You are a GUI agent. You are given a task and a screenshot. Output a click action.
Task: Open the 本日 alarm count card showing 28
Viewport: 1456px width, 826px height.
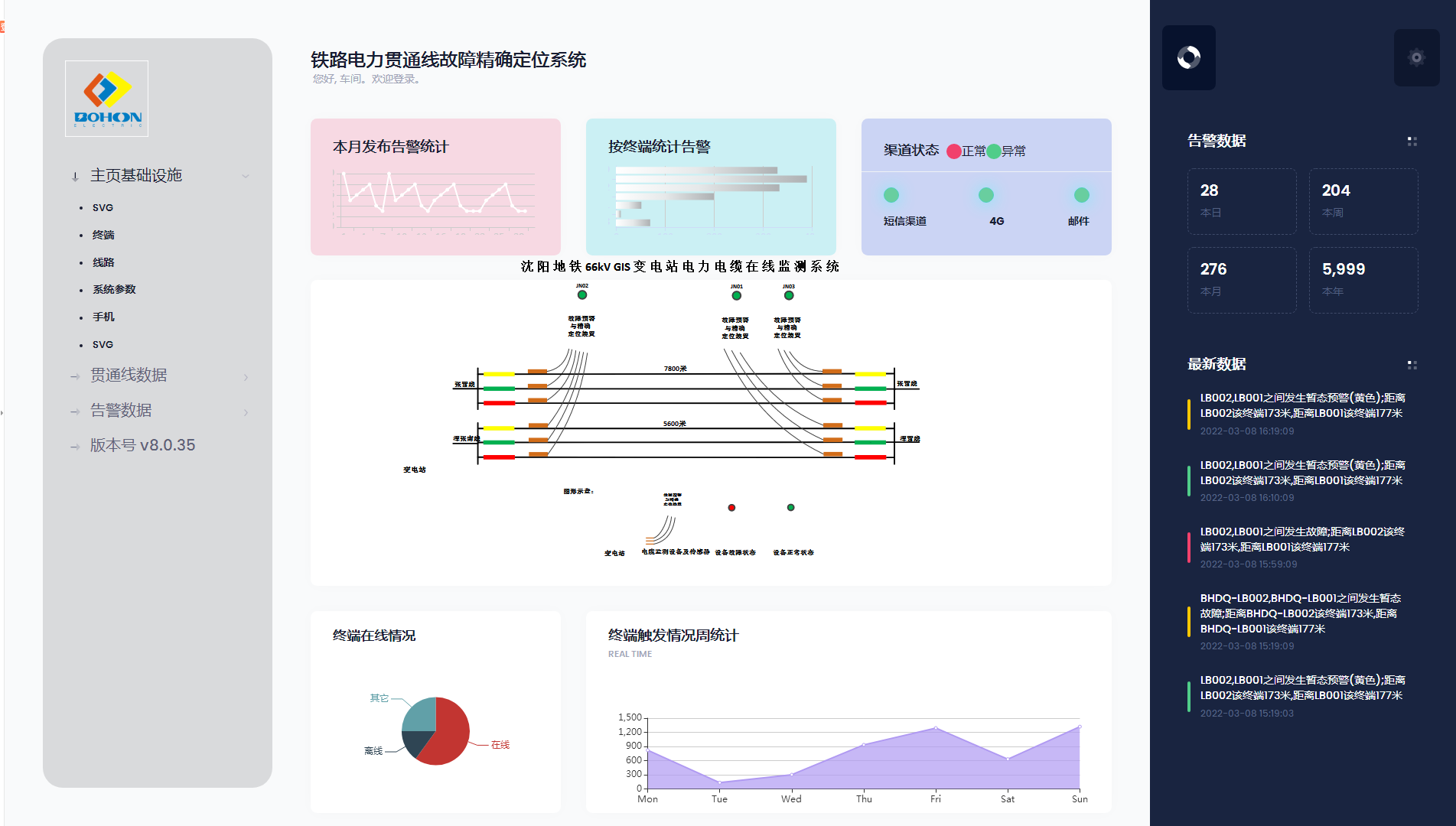(1241, 200)
